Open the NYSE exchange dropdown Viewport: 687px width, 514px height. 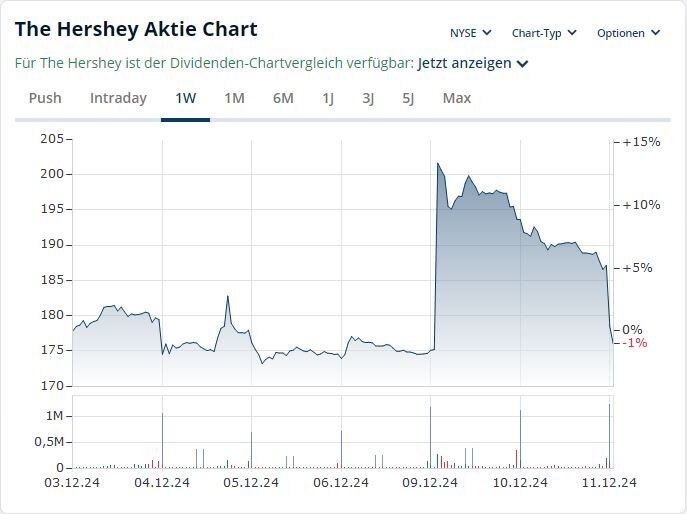click(x=469, y=33)
